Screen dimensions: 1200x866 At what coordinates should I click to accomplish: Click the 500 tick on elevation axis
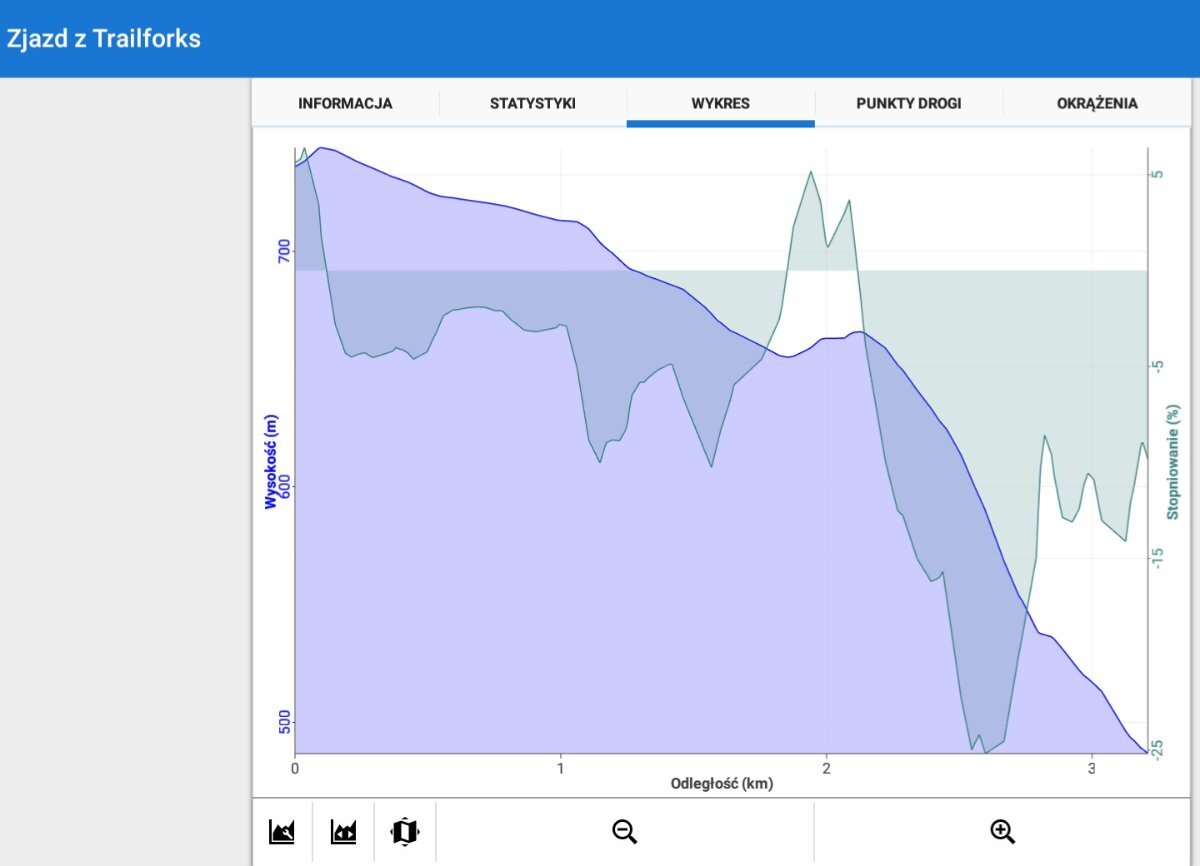point(283,722)
